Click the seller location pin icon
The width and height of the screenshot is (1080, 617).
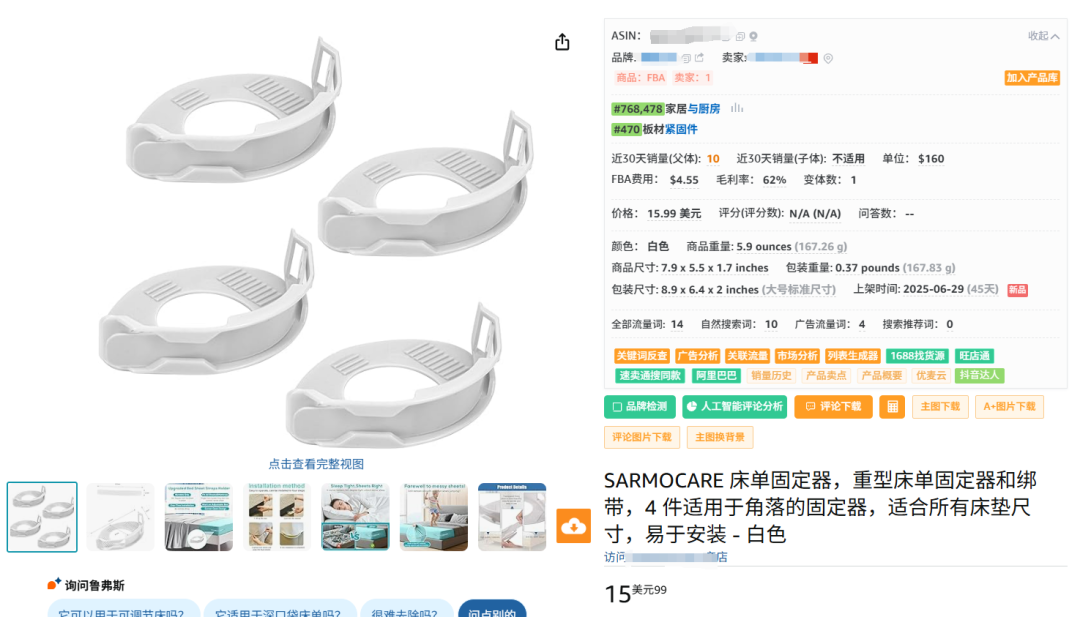(x=828, y=59)
